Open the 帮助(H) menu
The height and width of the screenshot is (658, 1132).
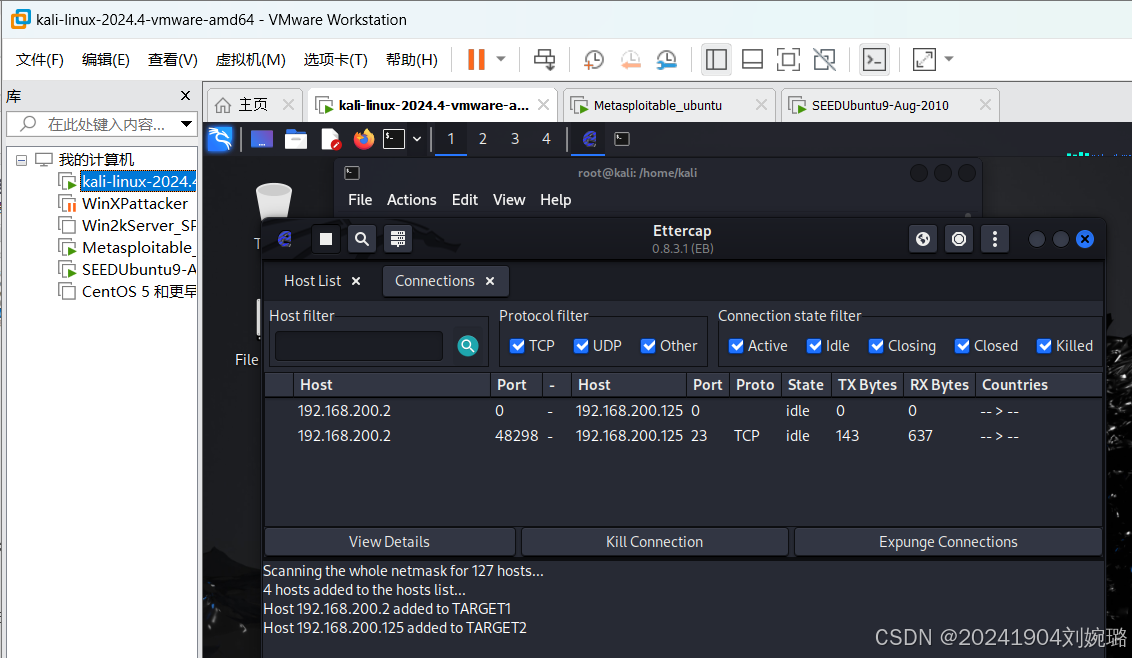coord(412,59)
